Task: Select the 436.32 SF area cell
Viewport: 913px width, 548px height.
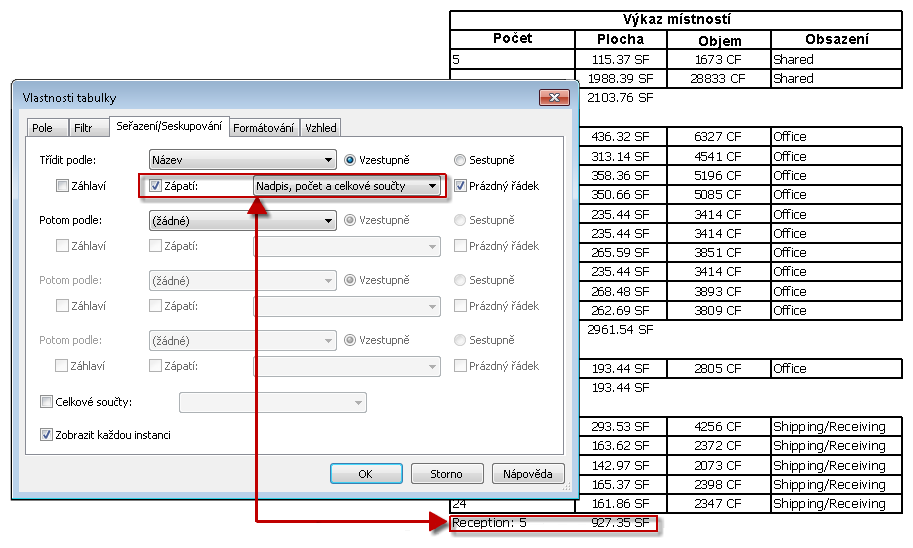Action: tap(621, 137)
